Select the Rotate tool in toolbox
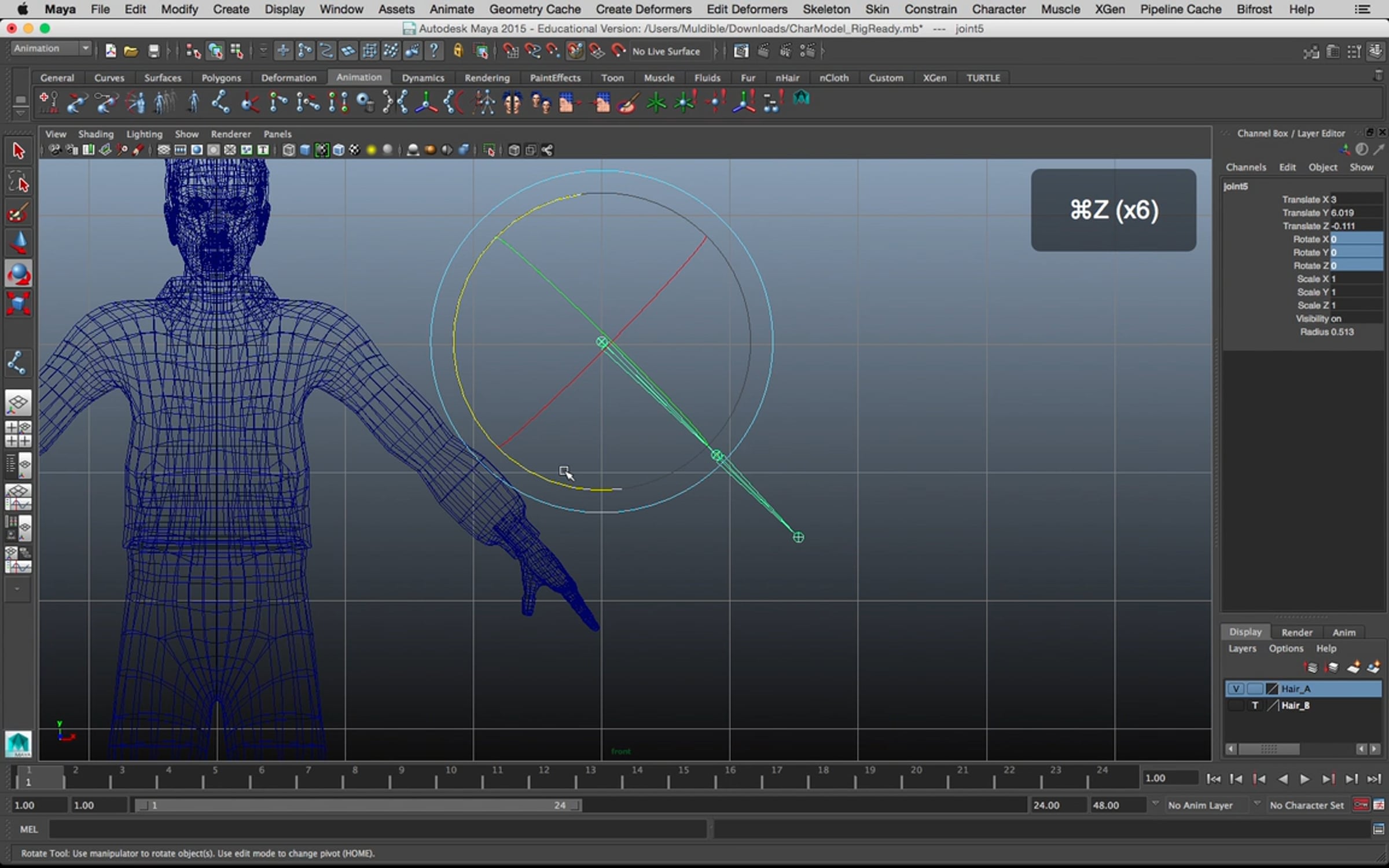 pyautogui.click(x=18, y=274)
